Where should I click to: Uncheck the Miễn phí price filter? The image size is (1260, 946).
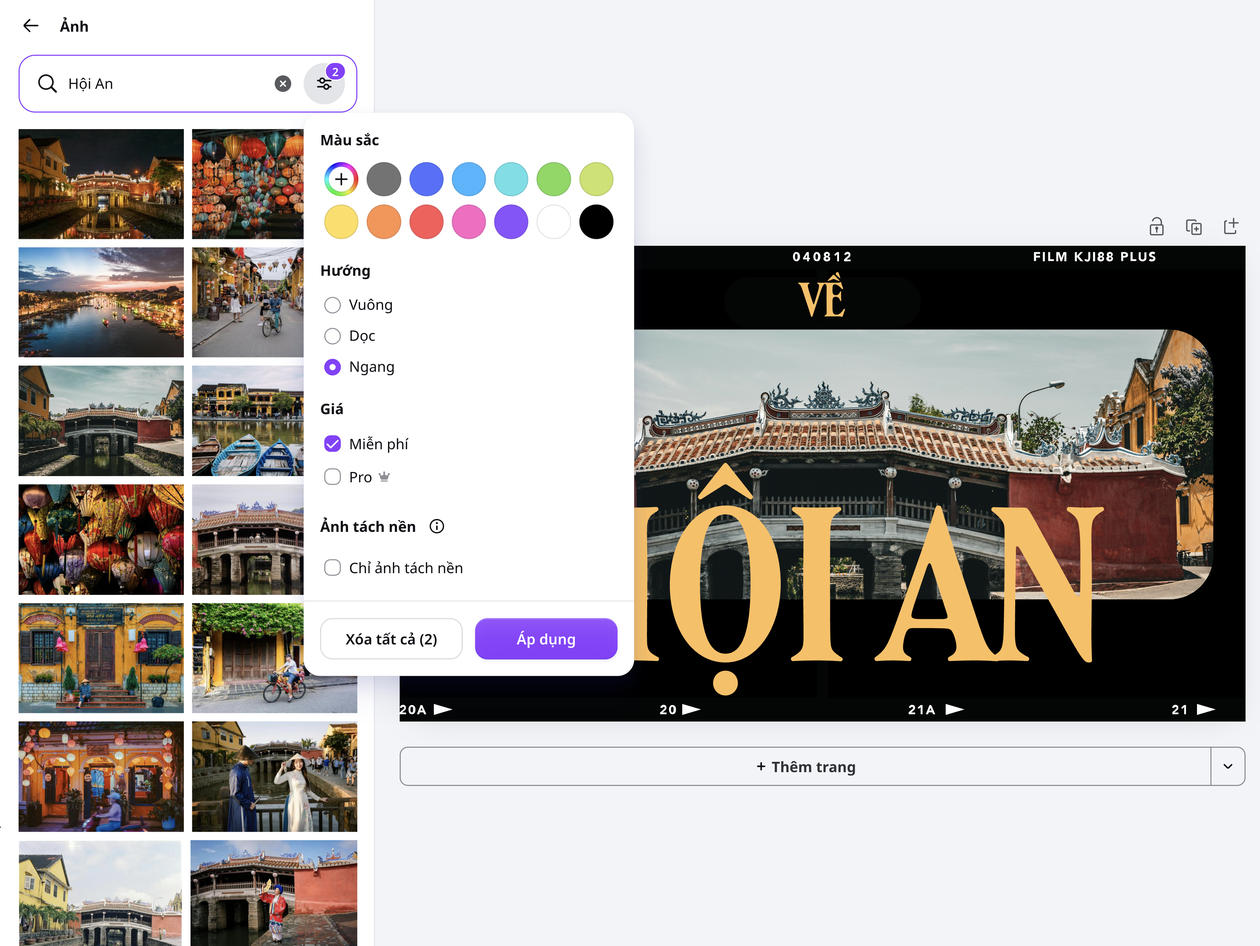333,444
